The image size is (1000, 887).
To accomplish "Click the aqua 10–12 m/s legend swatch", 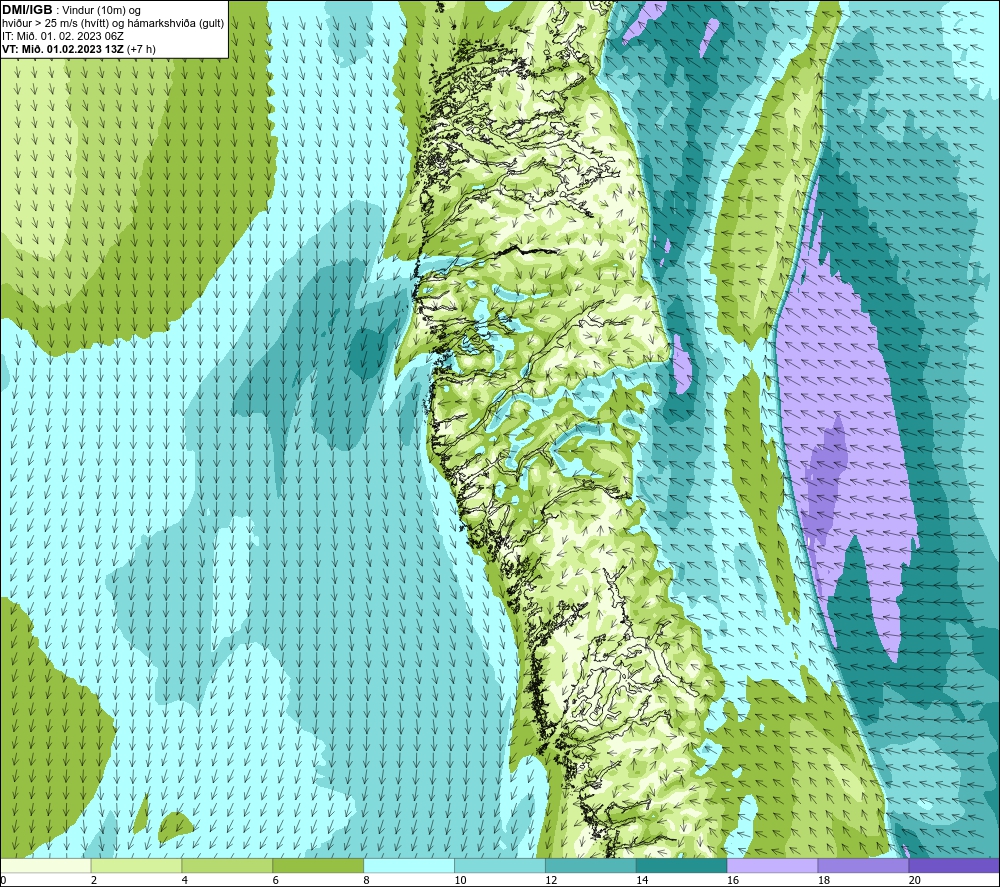I will click(499, 866).
